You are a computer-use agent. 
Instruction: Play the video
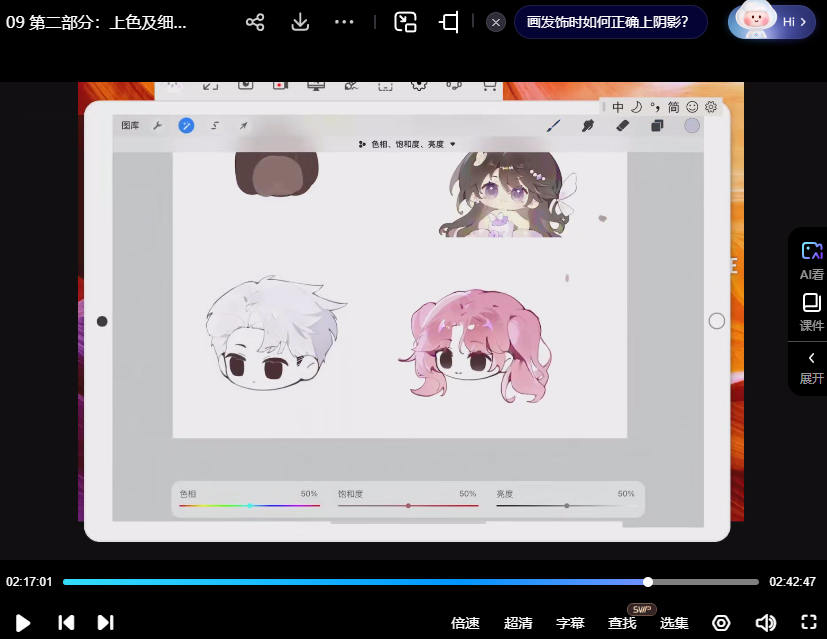pos(23,623)
